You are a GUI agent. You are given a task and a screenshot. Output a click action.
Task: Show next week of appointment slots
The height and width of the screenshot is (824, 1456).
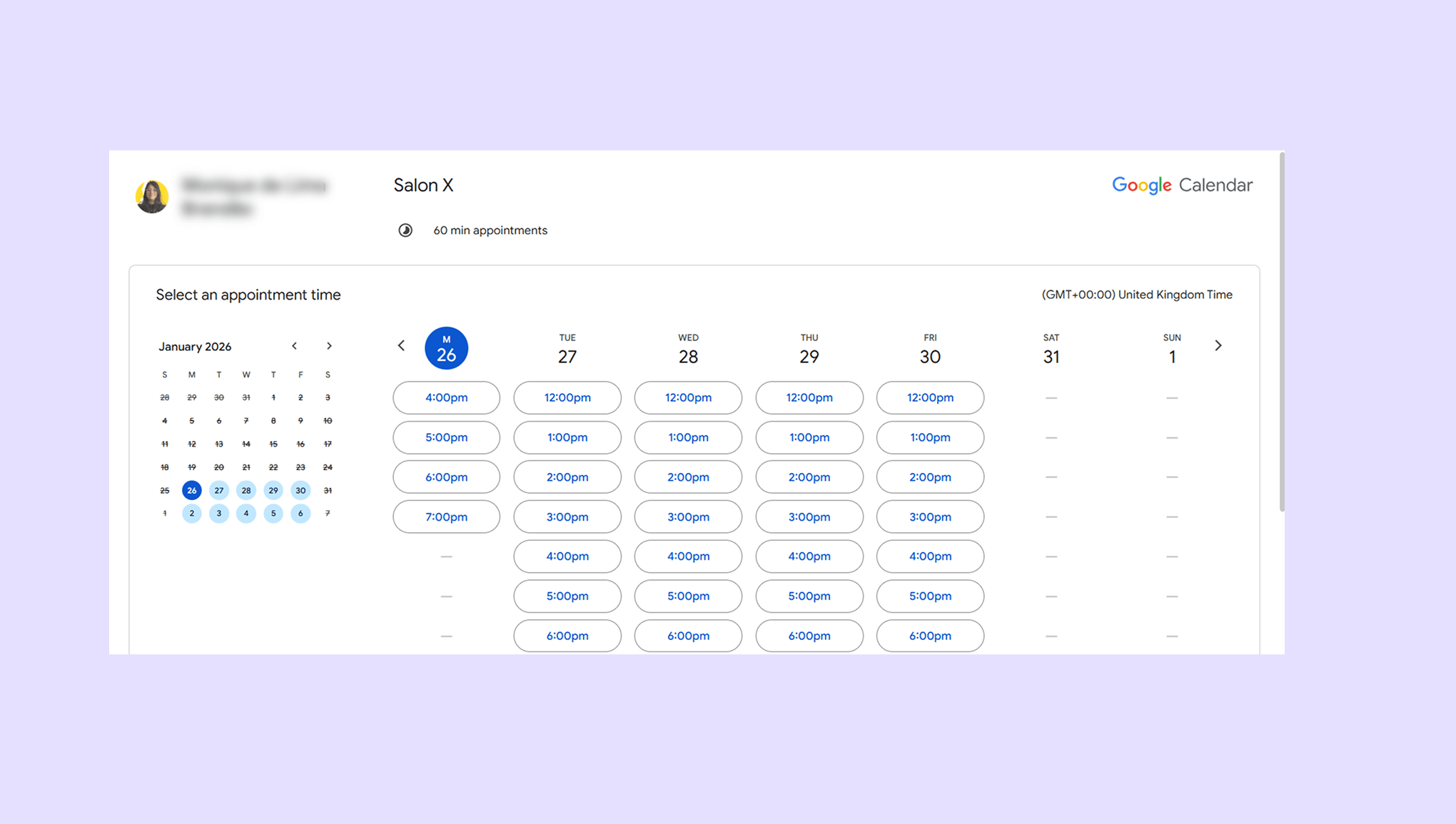point(1218,346)
